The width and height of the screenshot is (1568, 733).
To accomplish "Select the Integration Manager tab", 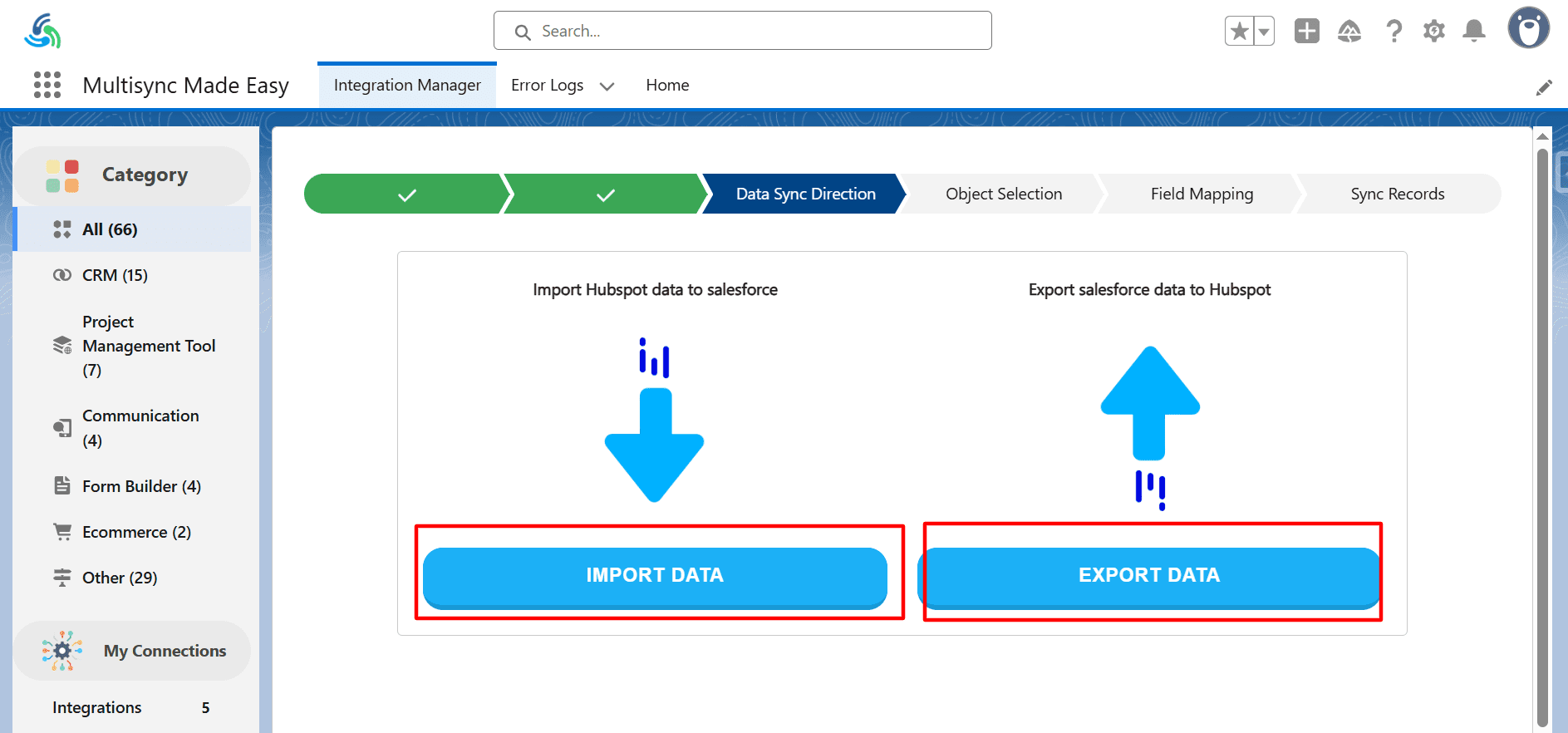I will click(407, 86).
